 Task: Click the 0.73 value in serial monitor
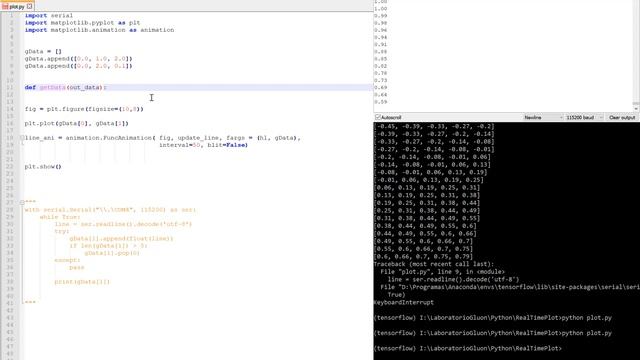tap(380, 80)
